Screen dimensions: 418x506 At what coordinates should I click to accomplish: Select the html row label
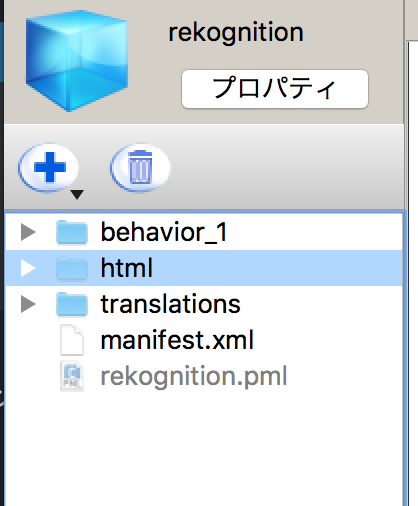coord(127,268)
